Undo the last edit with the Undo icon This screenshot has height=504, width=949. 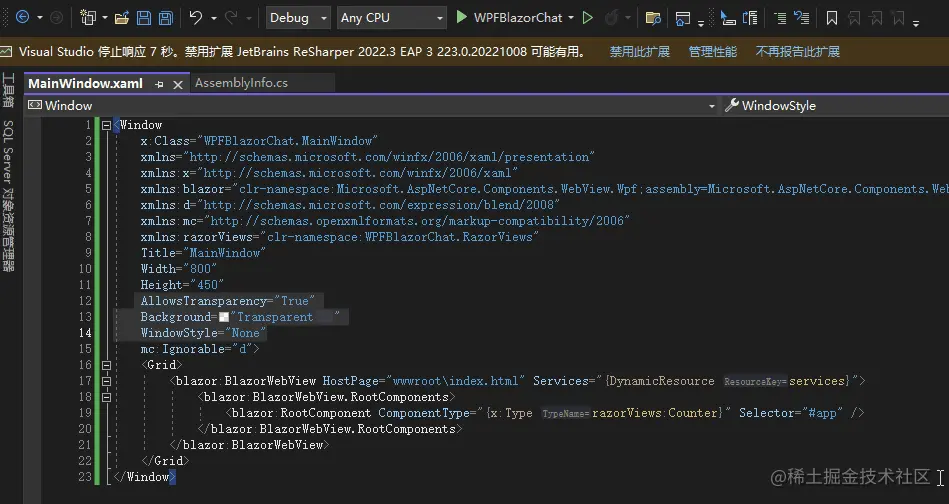(x=195, y=18)
